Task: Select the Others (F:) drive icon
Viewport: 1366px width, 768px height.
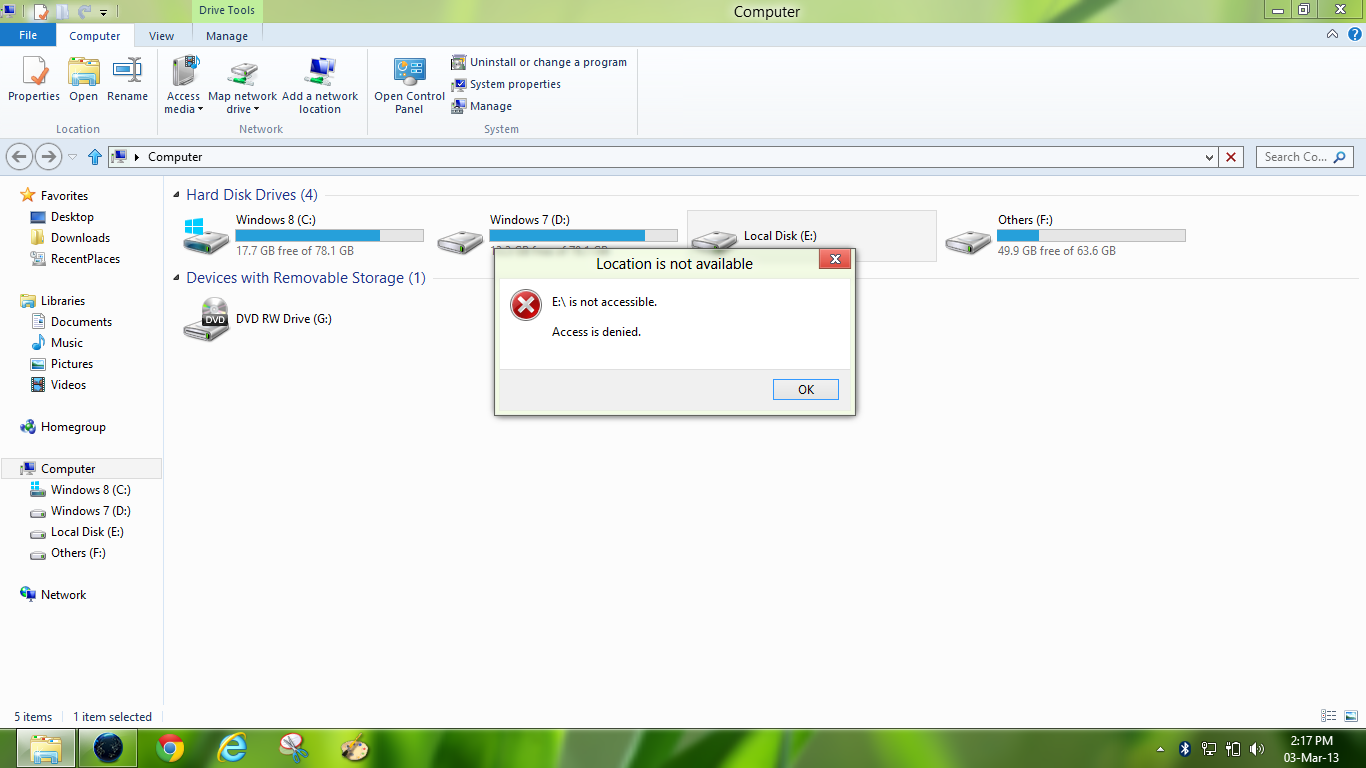Action: coord(969,240)
